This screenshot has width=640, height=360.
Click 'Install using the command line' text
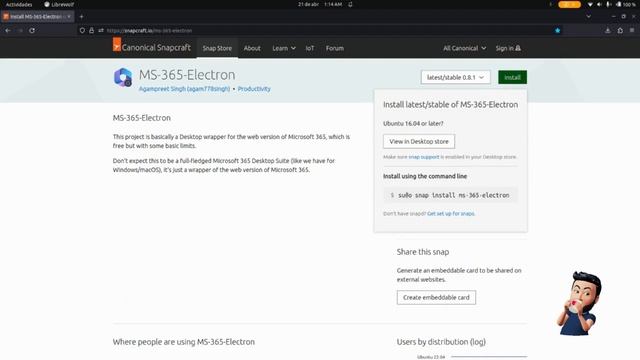click(425, 176)
